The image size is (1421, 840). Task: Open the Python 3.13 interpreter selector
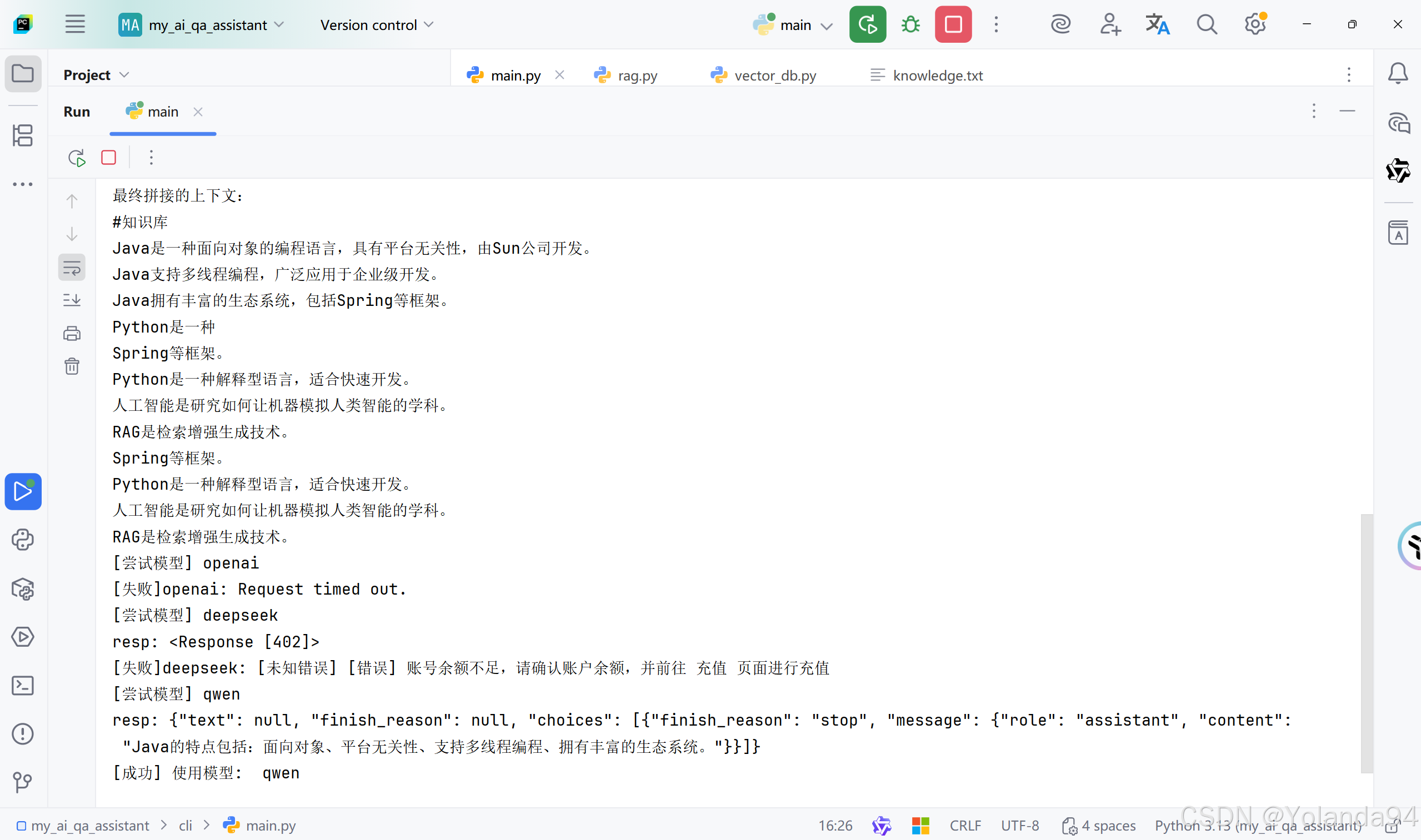click(1258, 825)
